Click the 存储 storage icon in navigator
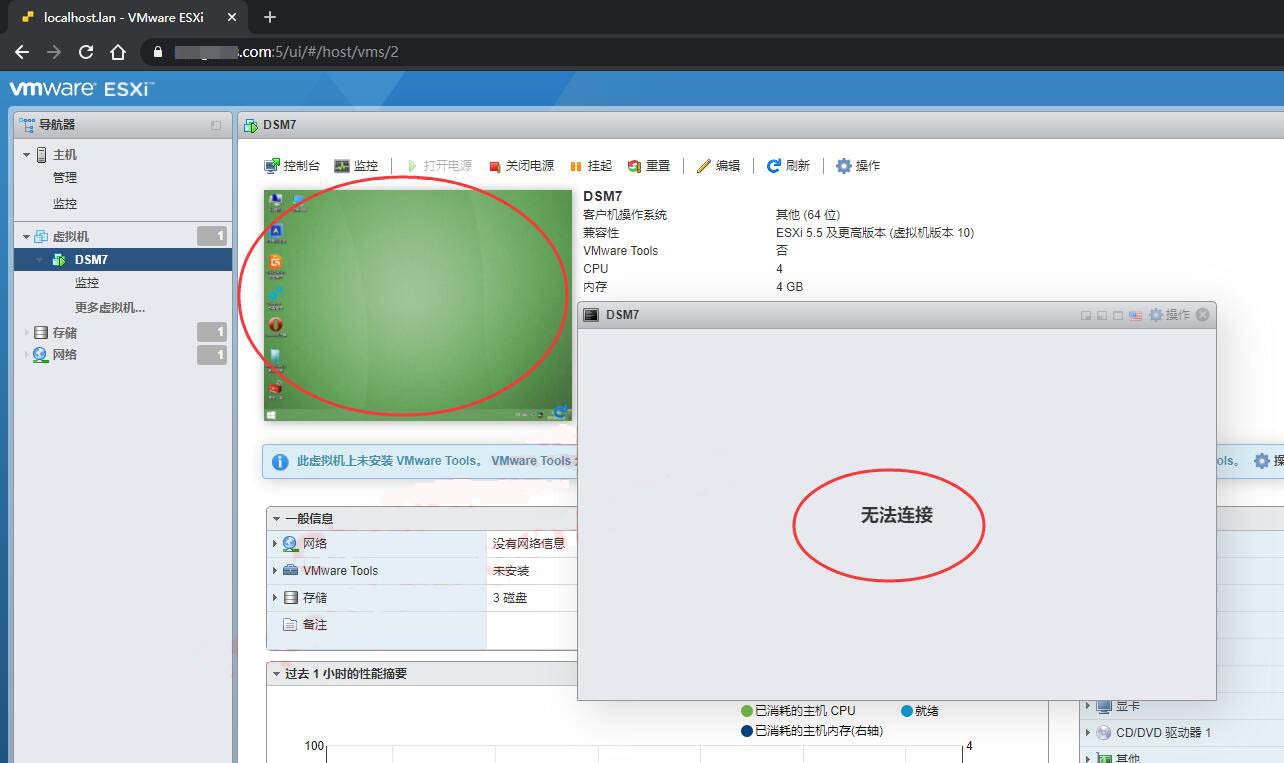 [x=41, y=333]
